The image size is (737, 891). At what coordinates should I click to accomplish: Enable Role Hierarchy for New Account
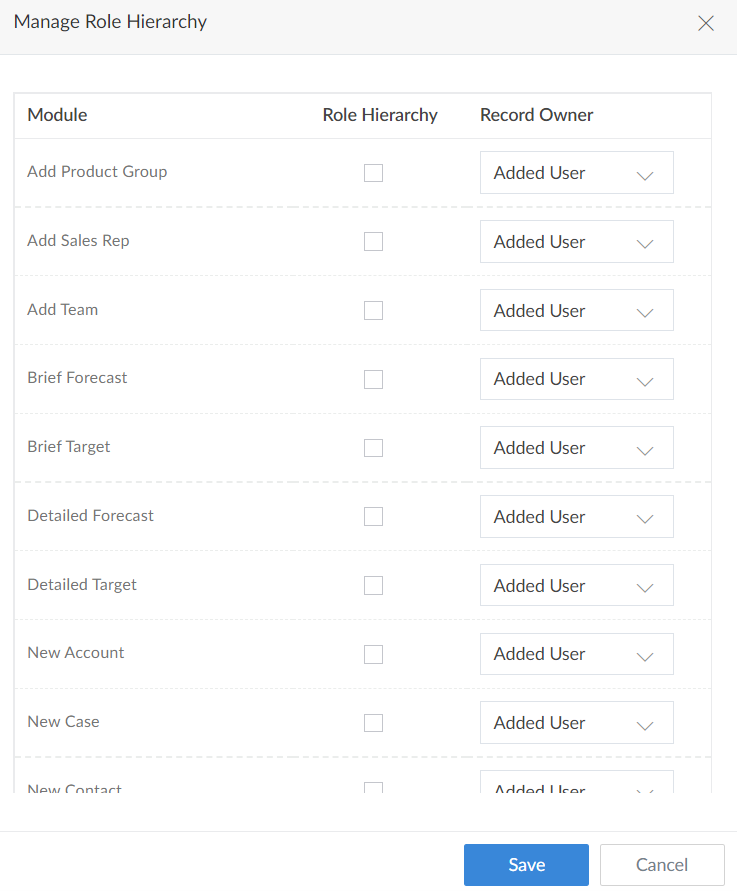[373, 654]
